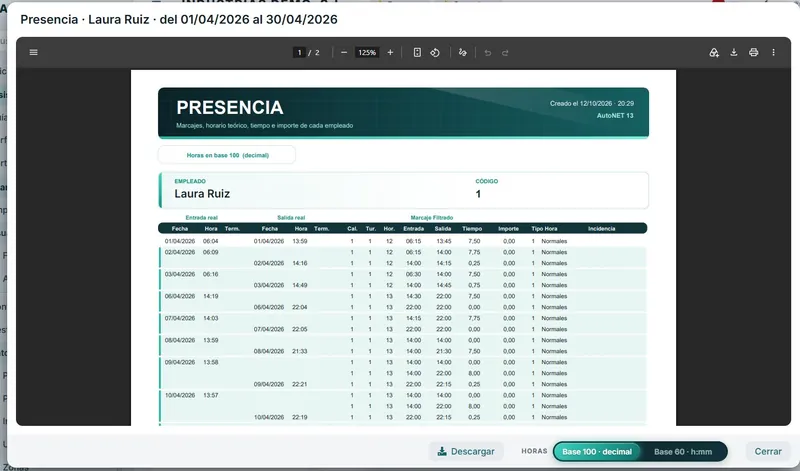Click entry time '06:09' for 02/04/2026

(x=211, y=252)
